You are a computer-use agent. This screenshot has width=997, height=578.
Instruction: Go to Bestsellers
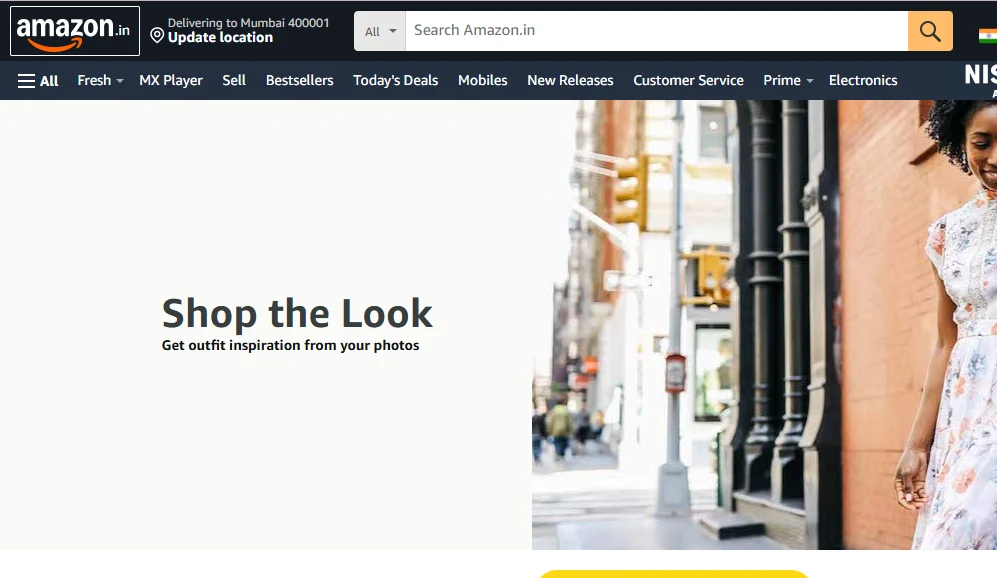(x=299, y=80)
